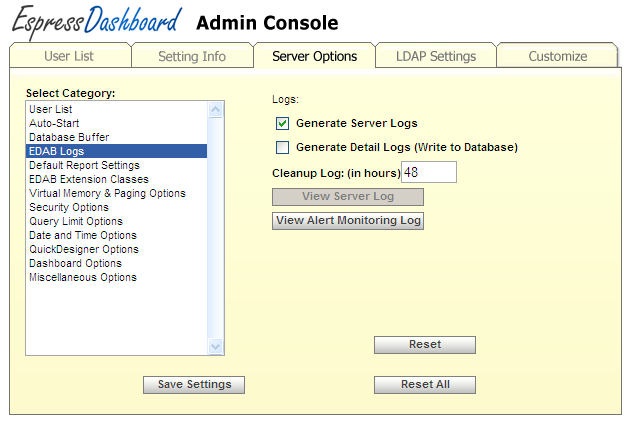
Task: Pick Security Options from the list
Action: pos(69,207)
